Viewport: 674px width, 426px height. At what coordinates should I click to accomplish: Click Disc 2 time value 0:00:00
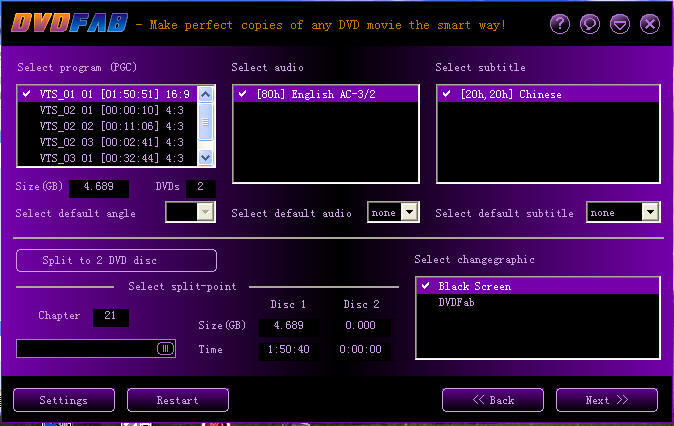(360, 350)
